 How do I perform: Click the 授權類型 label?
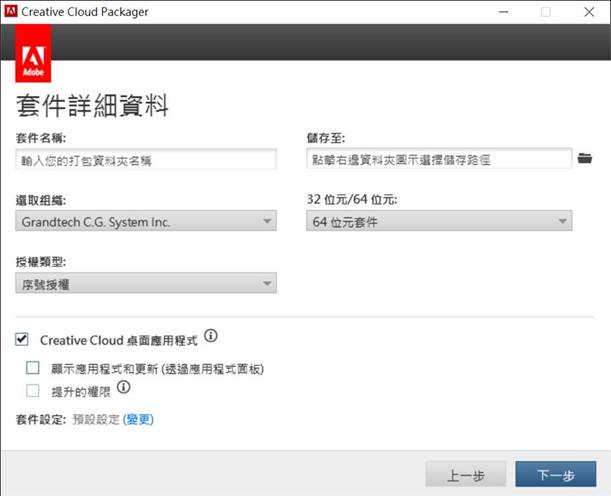pyautogui.click(x=41, y=262)
